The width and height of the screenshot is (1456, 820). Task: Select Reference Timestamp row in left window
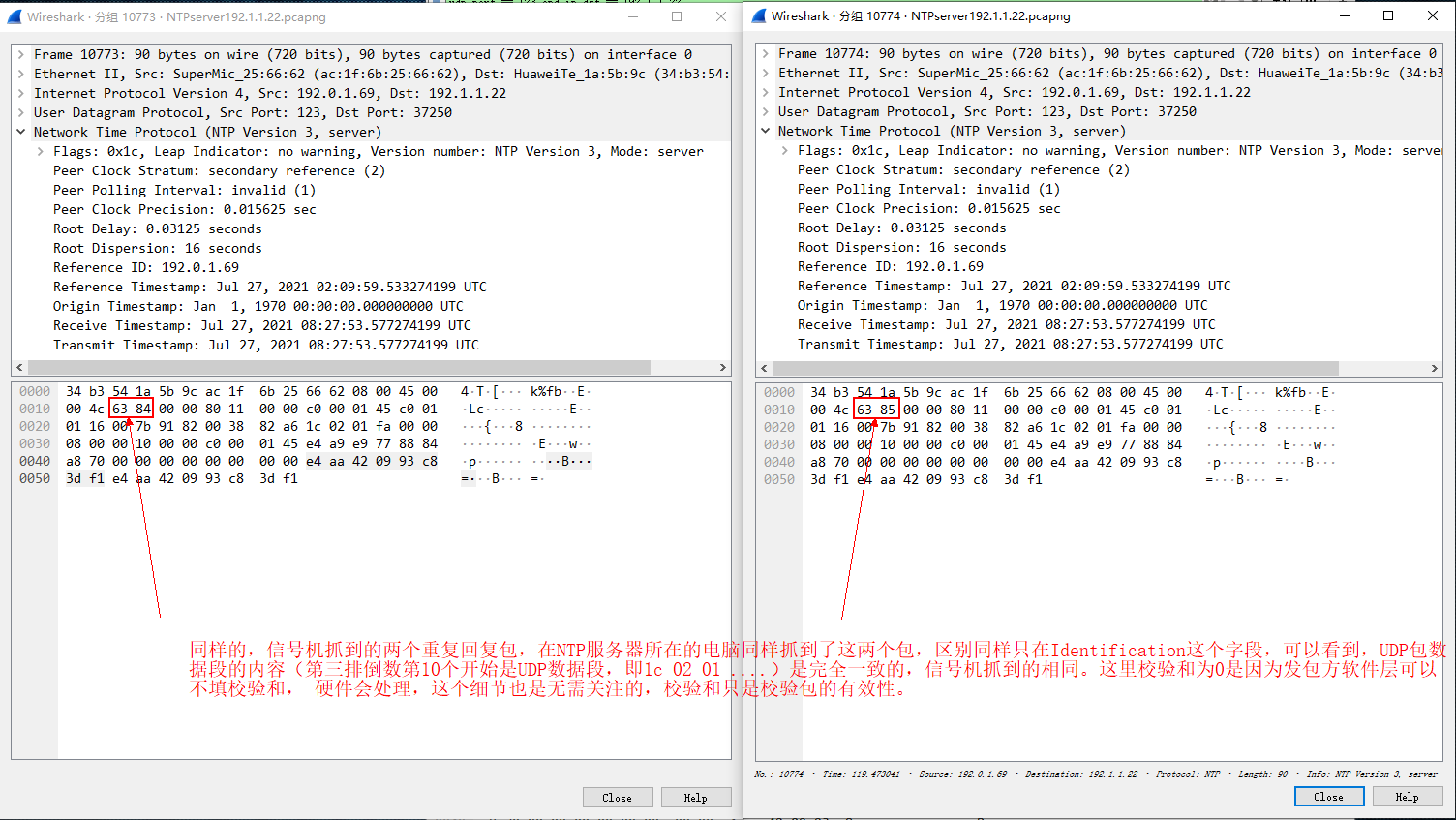point(372,288)
